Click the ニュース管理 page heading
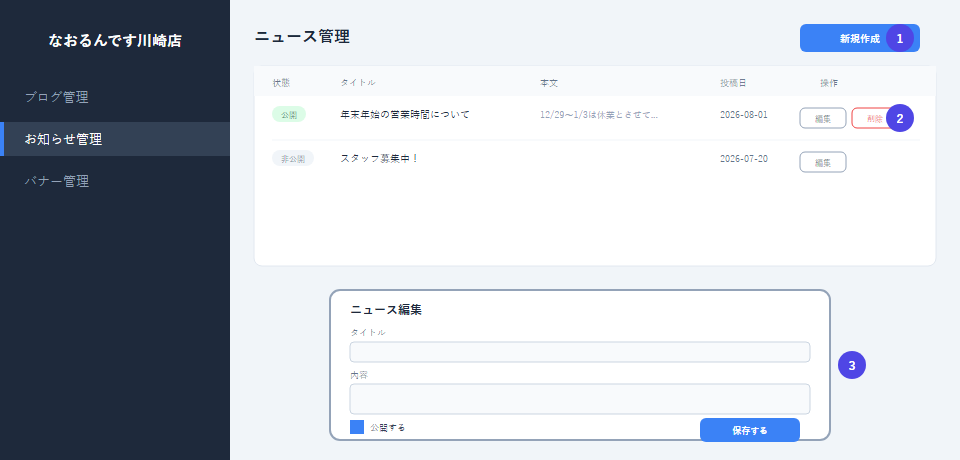This screenshot has width=960, height=460. [x=302, y=37]
